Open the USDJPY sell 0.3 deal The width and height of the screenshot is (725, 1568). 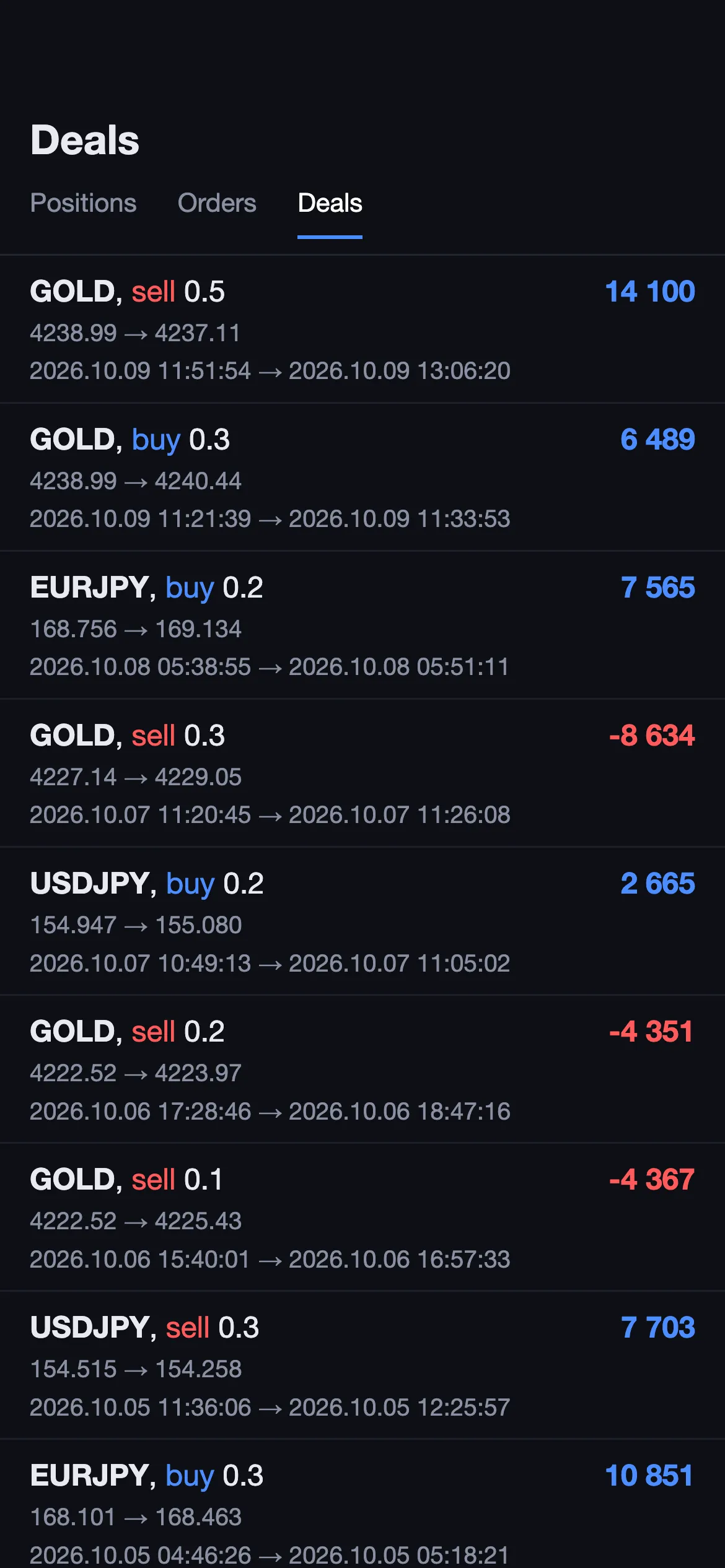coord(362,1365)
